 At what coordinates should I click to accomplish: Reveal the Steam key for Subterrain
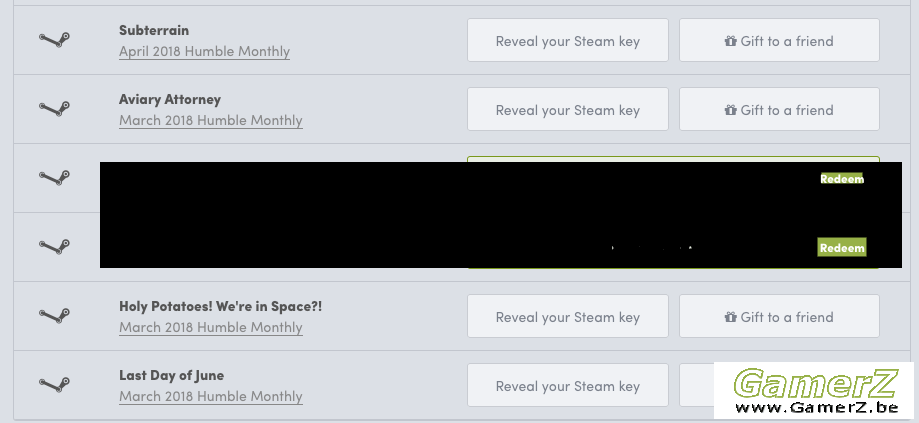[567, 40]
